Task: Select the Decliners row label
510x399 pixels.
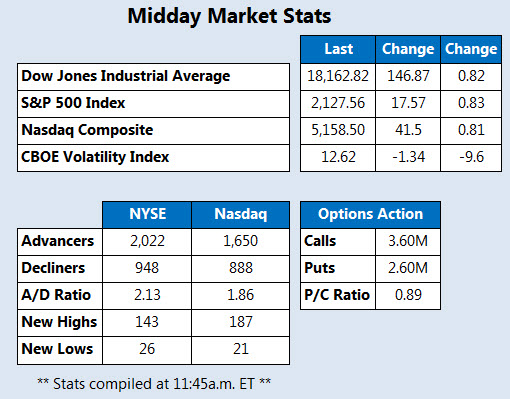Action: (x=53, y=268)
